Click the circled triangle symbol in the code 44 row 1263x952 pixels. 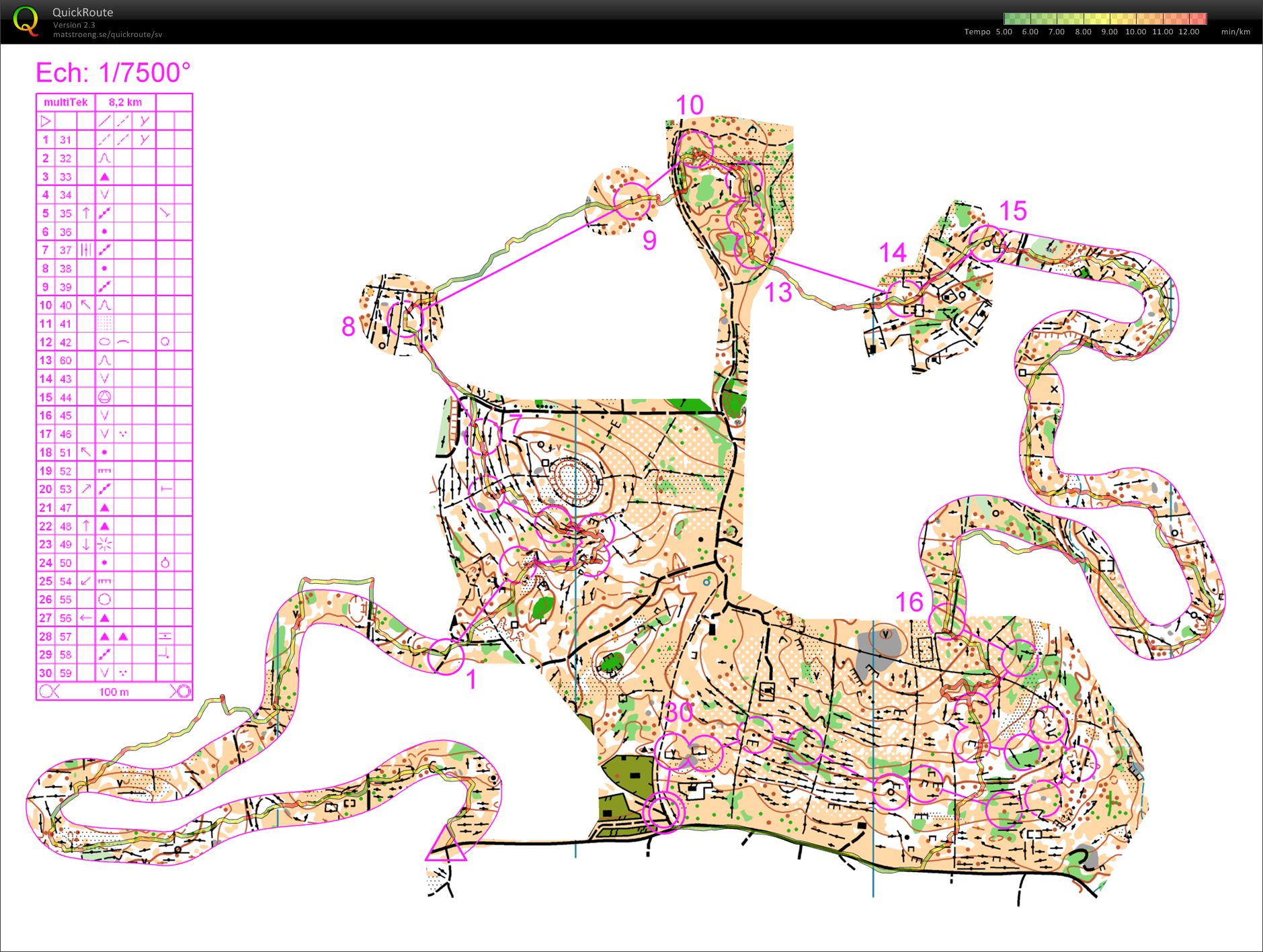click(104, 397)
